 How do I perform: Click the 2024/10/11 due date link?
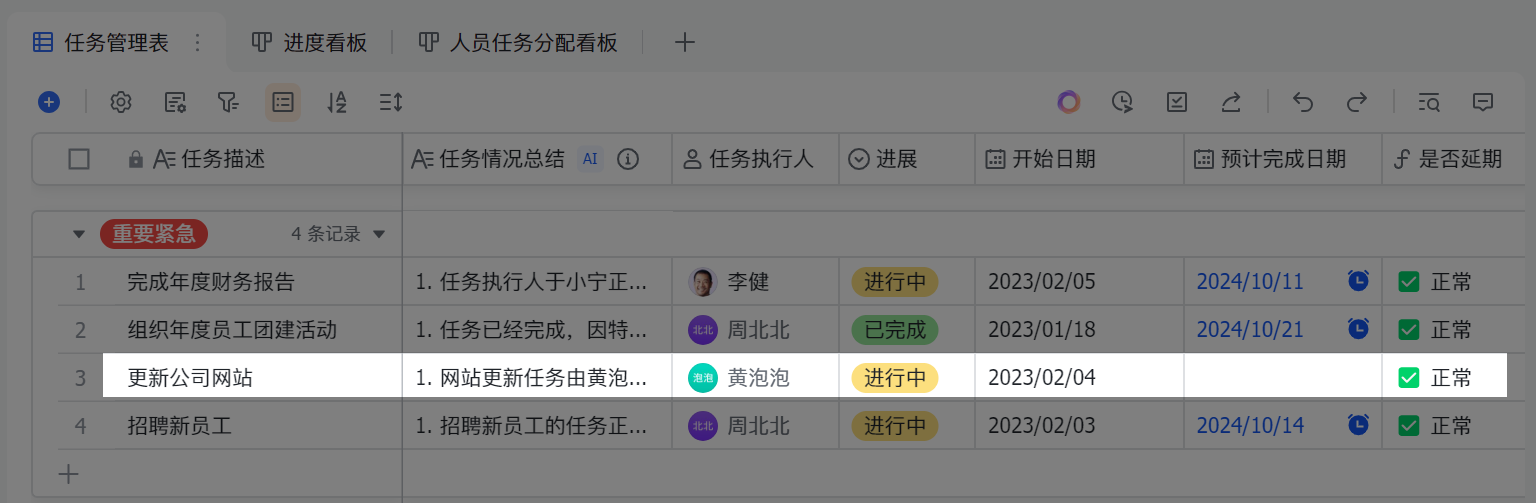1250,282
